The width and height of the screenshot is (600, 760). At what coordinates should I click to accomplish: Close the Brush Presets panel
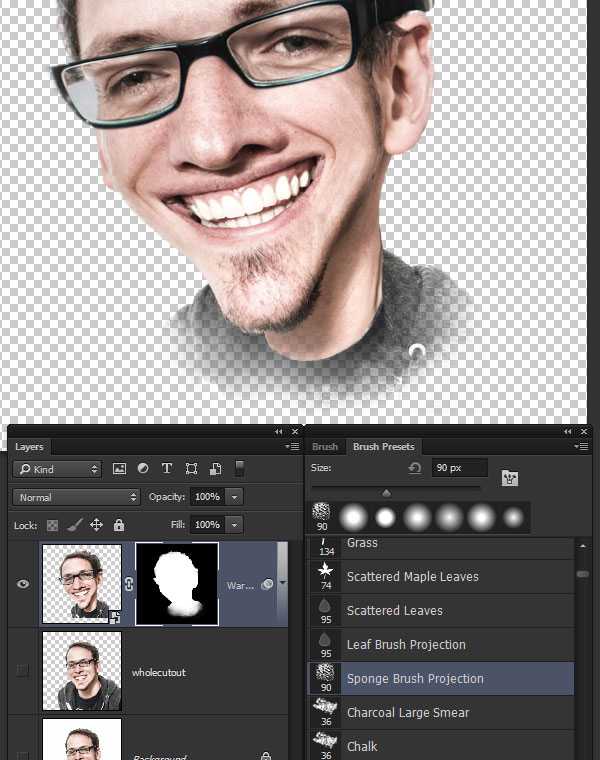tap(584, 431)
